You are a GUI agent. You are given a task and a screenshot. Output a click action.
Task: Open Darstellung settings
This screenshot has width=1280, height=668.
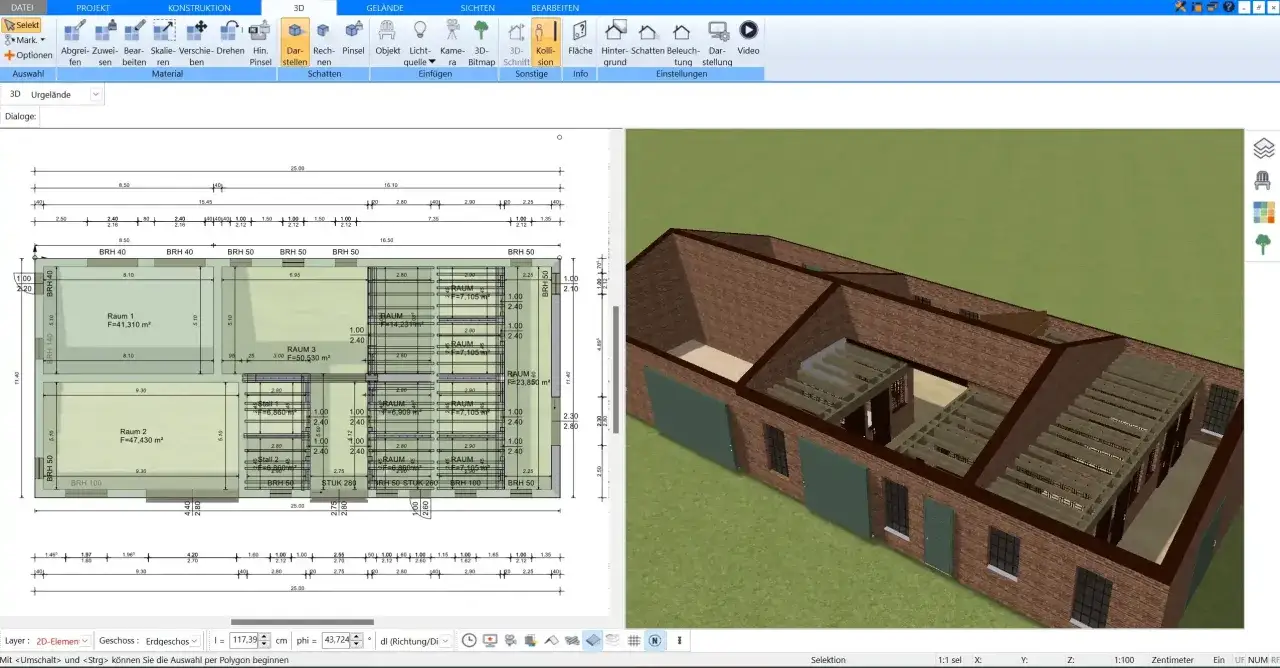[x=718, y=42]
